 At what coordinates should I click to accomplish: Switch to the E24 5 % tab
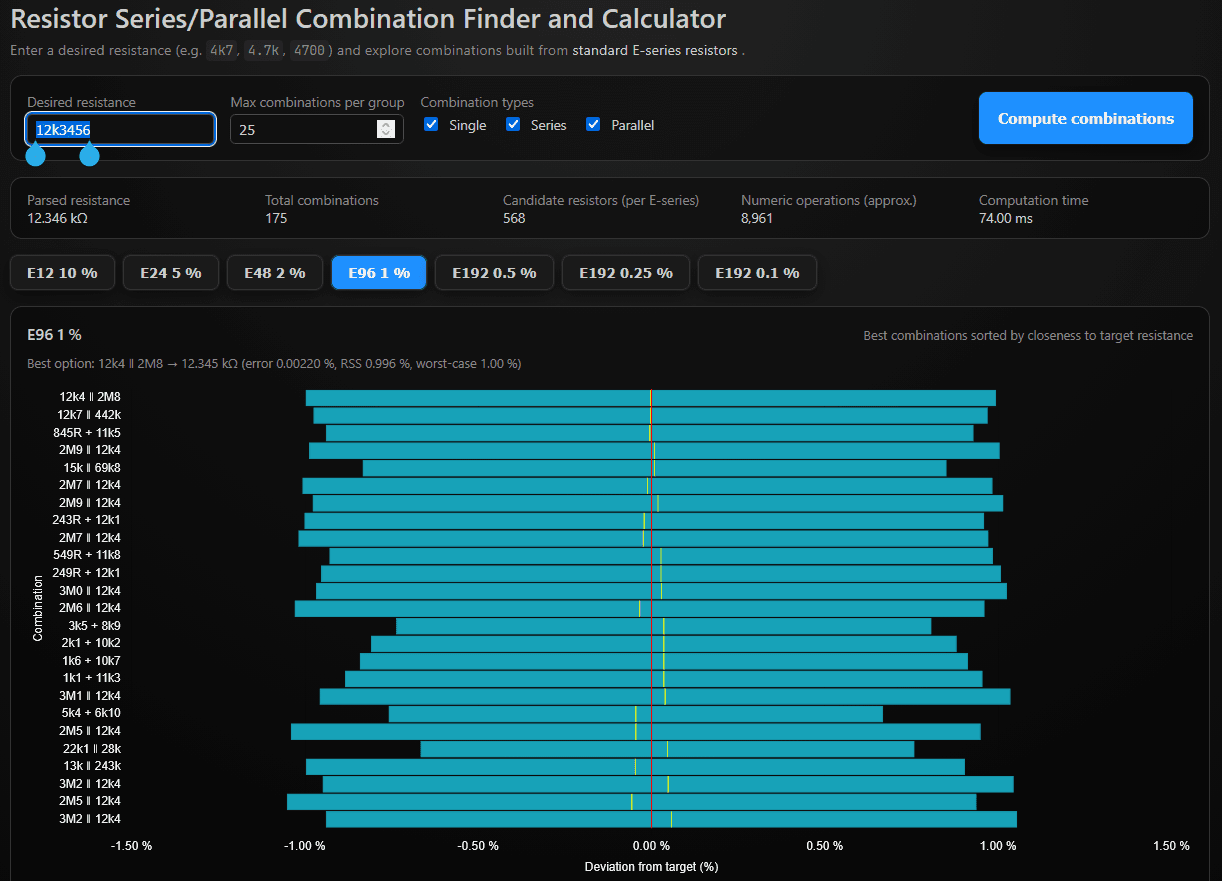[x=170, y=272]
